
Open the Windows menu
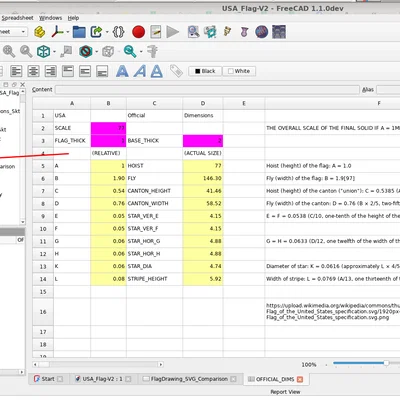click(x=50, y=18)
